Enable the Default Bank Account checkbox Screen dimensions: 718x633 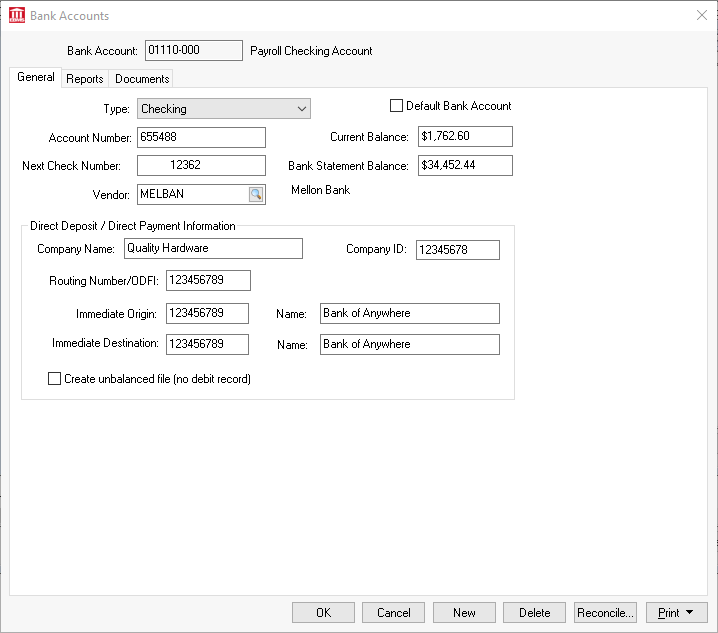pyautogui.click(x=396, y=106)
